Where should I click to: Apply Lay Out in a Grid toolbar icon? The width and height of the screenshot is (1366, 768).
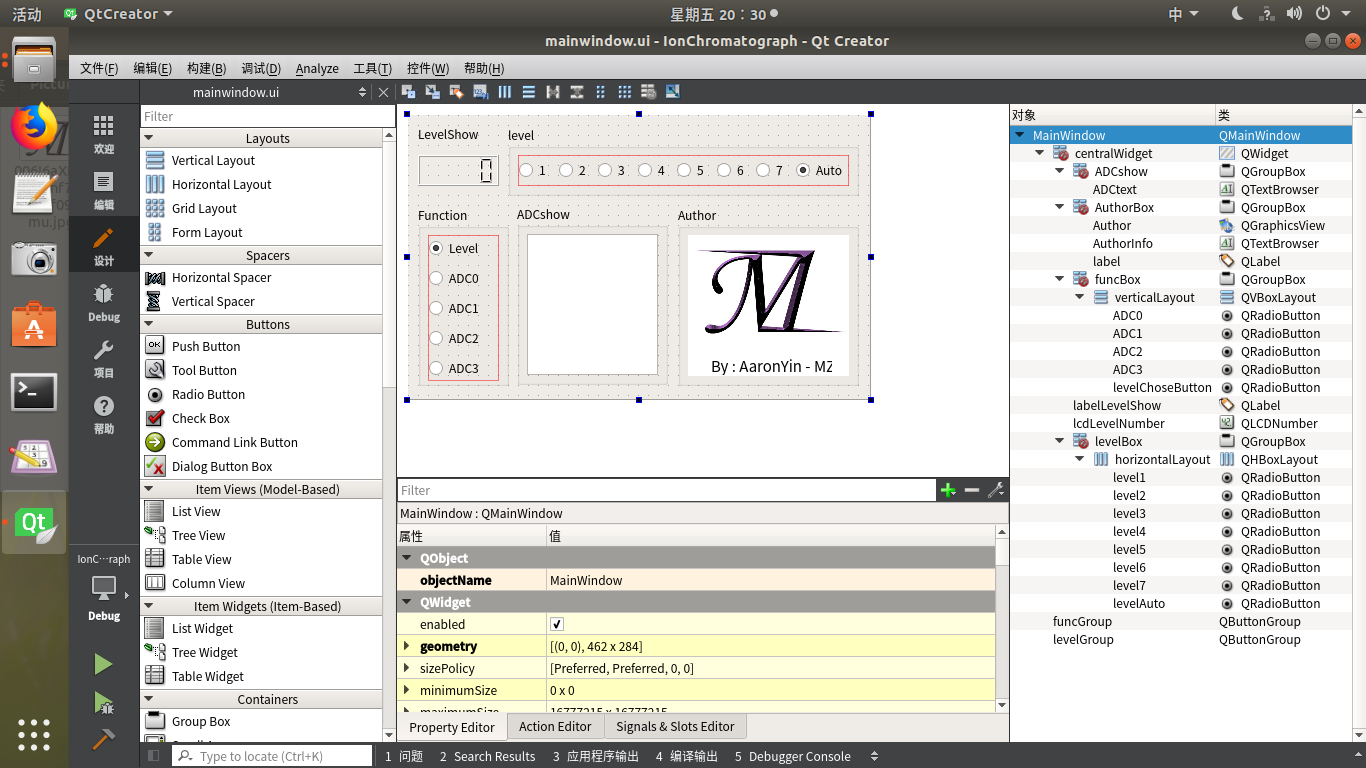(x=624, y=92)
